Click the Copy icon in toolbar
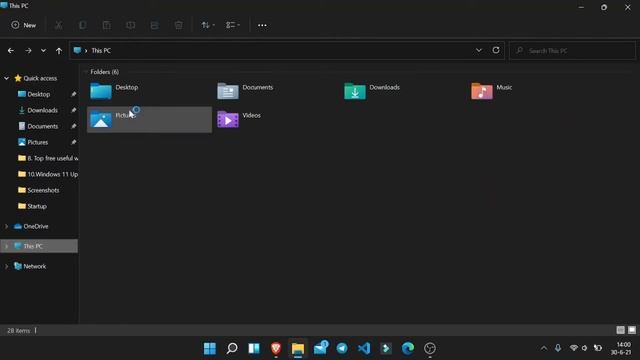This screenshot has height=360, width=640. 82,25
